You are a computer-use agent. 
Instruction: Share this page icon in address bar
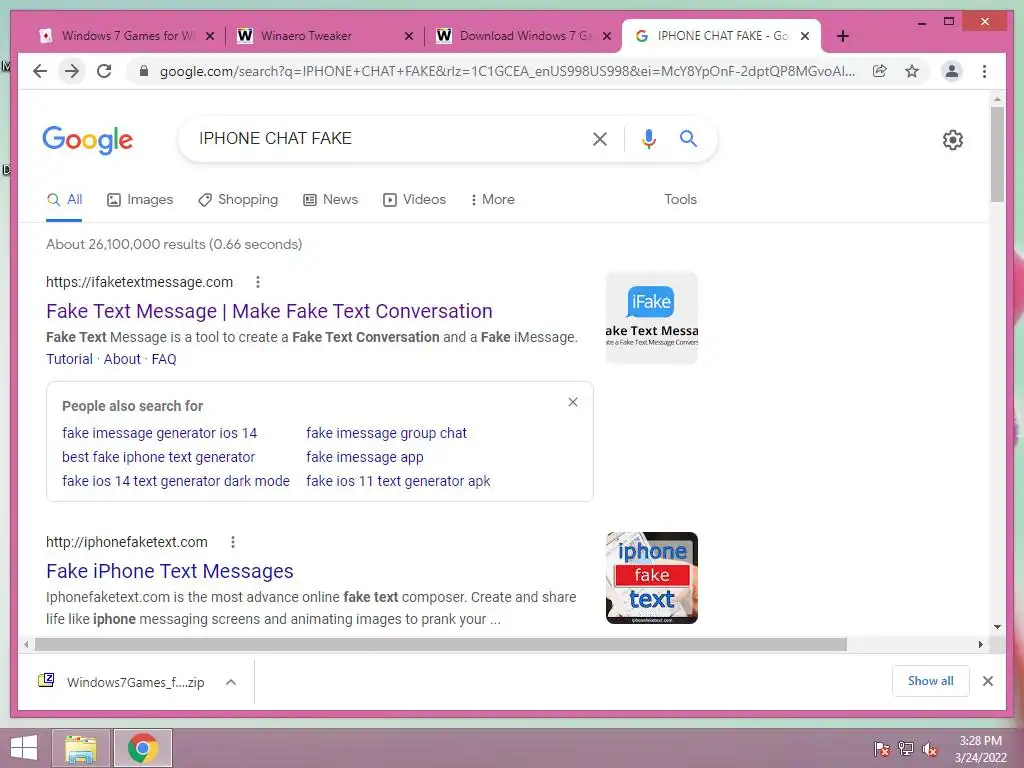880,71
